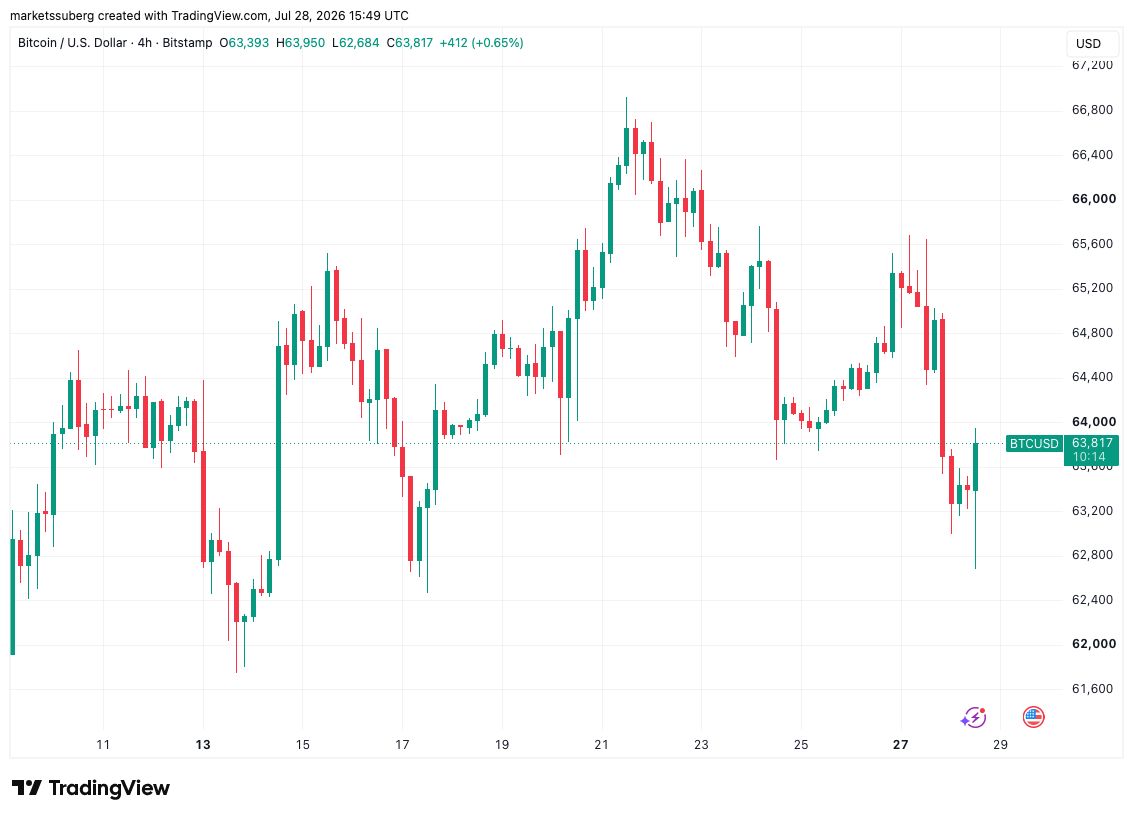Click the 10:14 countdown timer label
This screenshot has height=818, width=1133.
[1089, 457]
